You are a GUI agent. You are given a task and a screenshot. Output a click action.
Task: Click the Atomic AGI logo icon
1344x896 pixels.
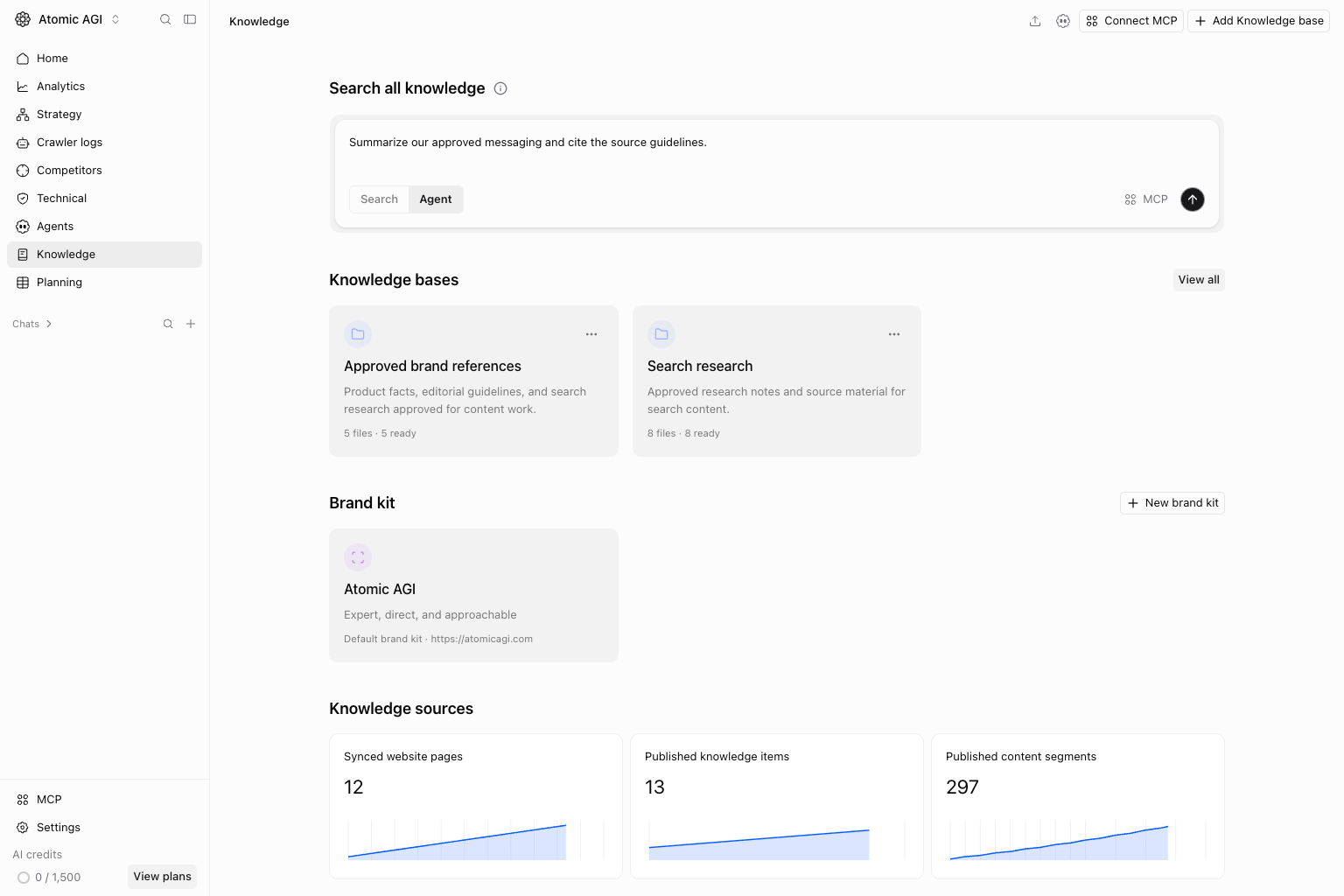(x=23, y=19)
